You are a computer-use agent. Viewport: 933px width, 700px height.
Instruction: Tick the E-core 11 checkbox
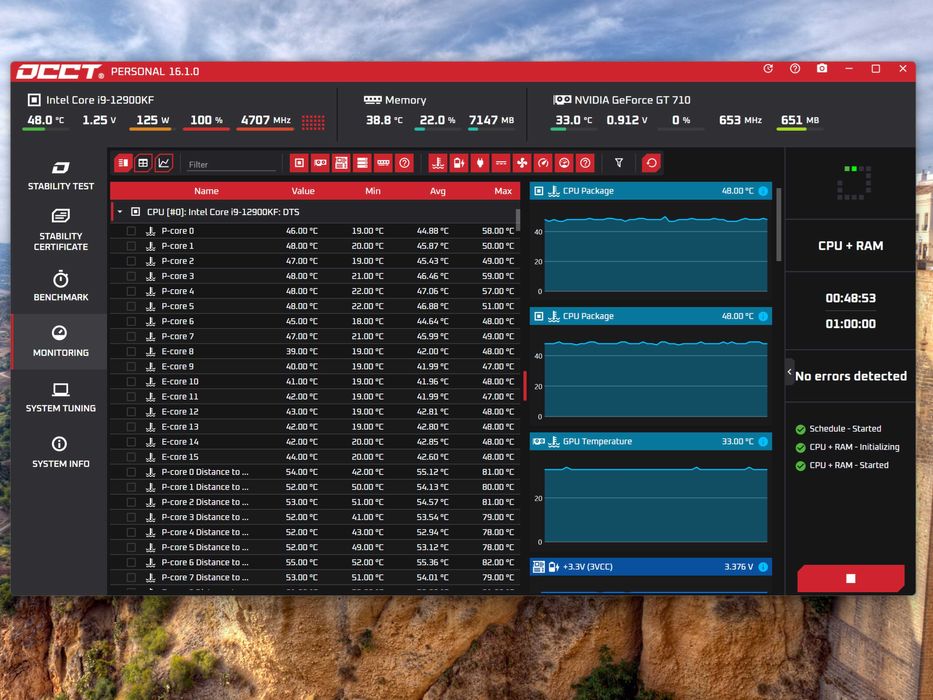[x=131, y=396]
